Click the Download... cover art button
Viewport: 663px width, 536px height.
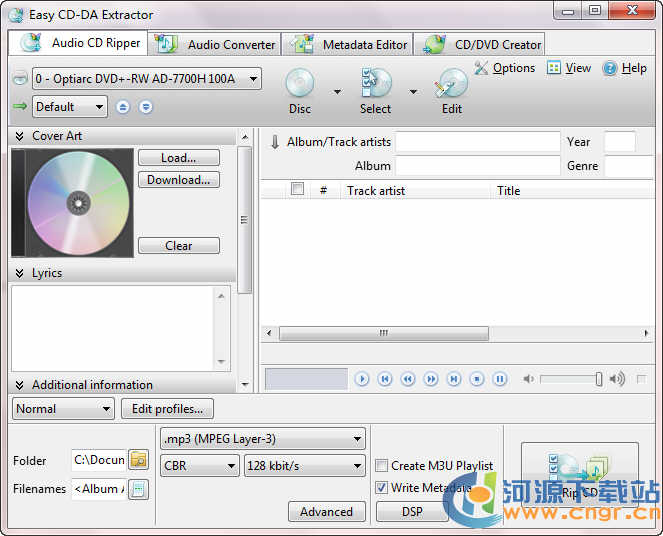coord(179,180)
